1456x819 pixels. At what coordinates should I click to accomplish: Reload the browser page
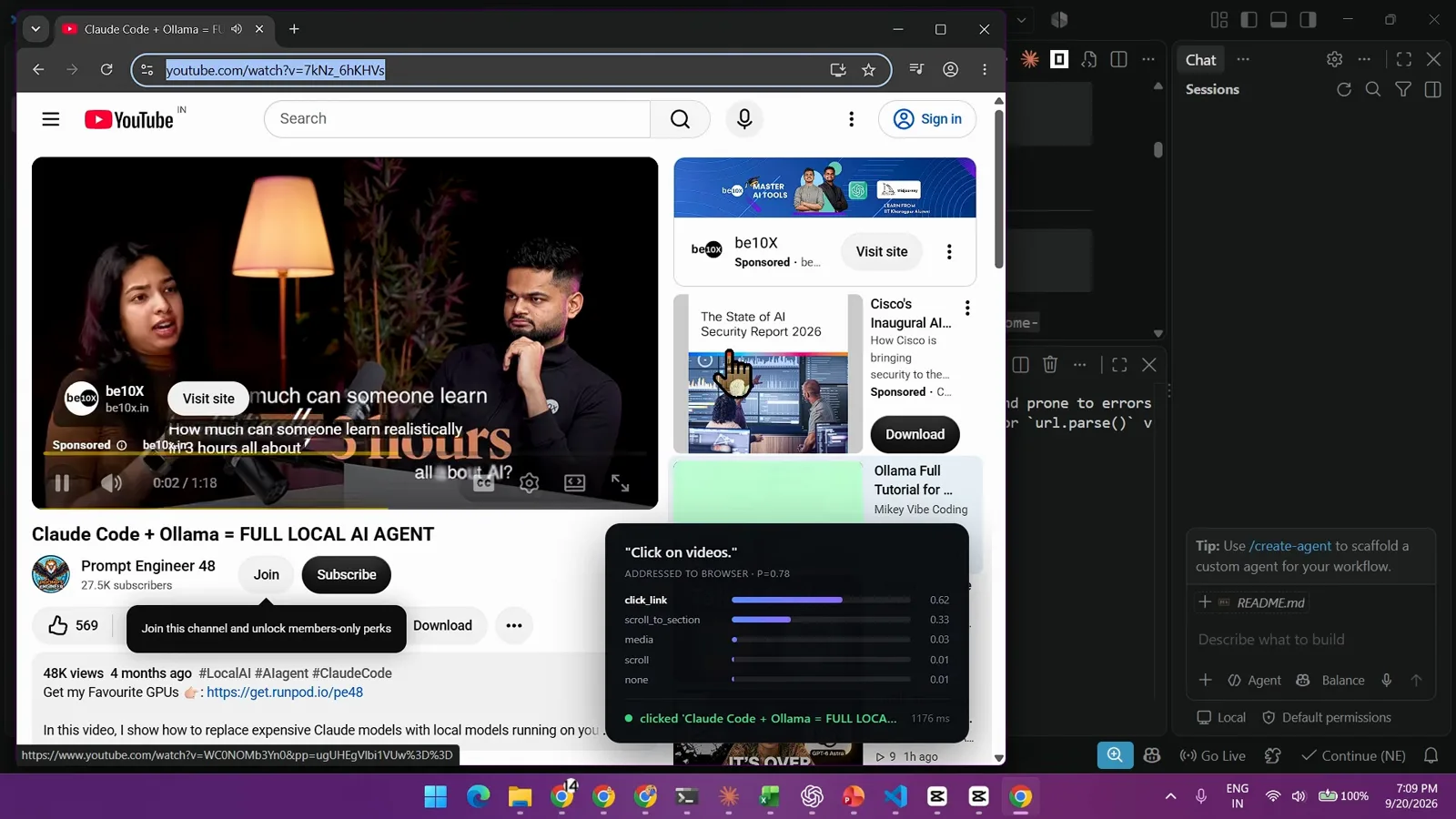pos(106,70)
